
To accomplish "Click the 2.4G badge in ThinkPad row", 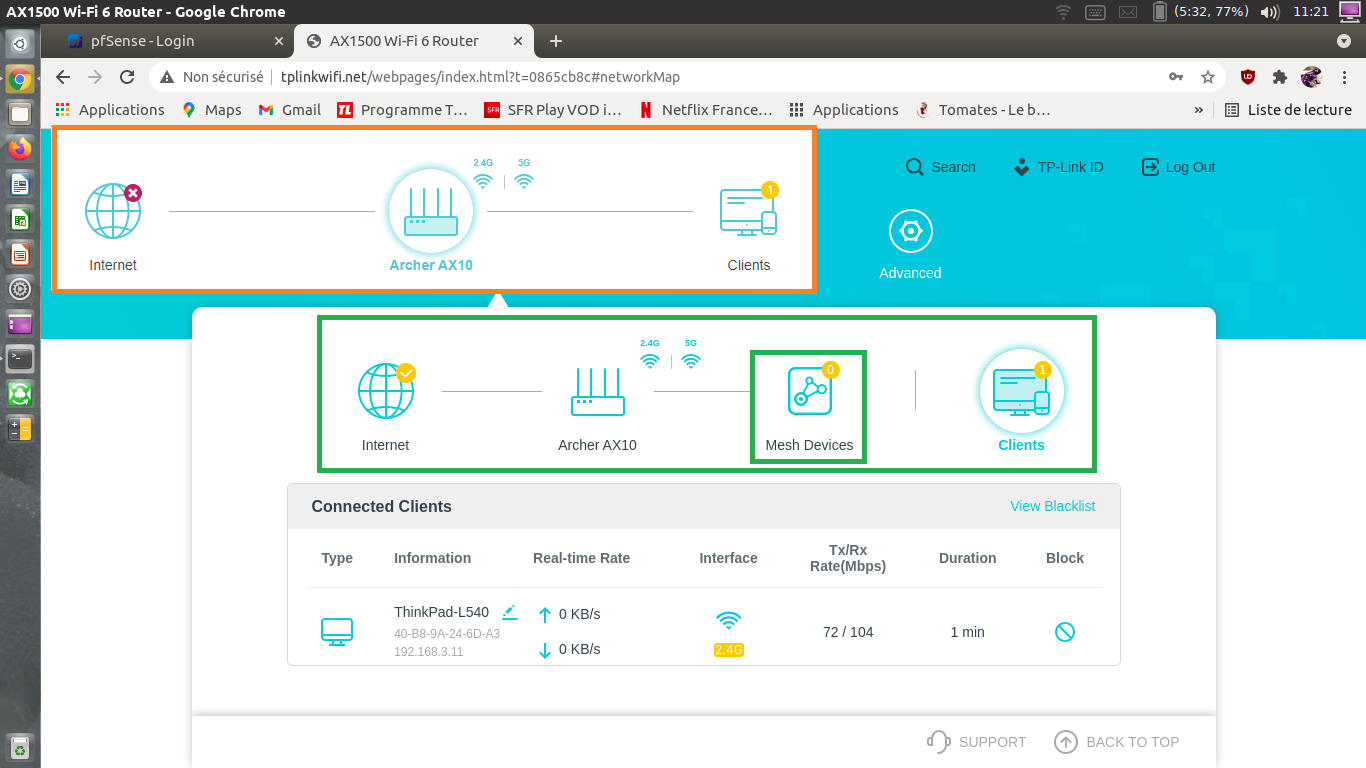I will 729,650.
